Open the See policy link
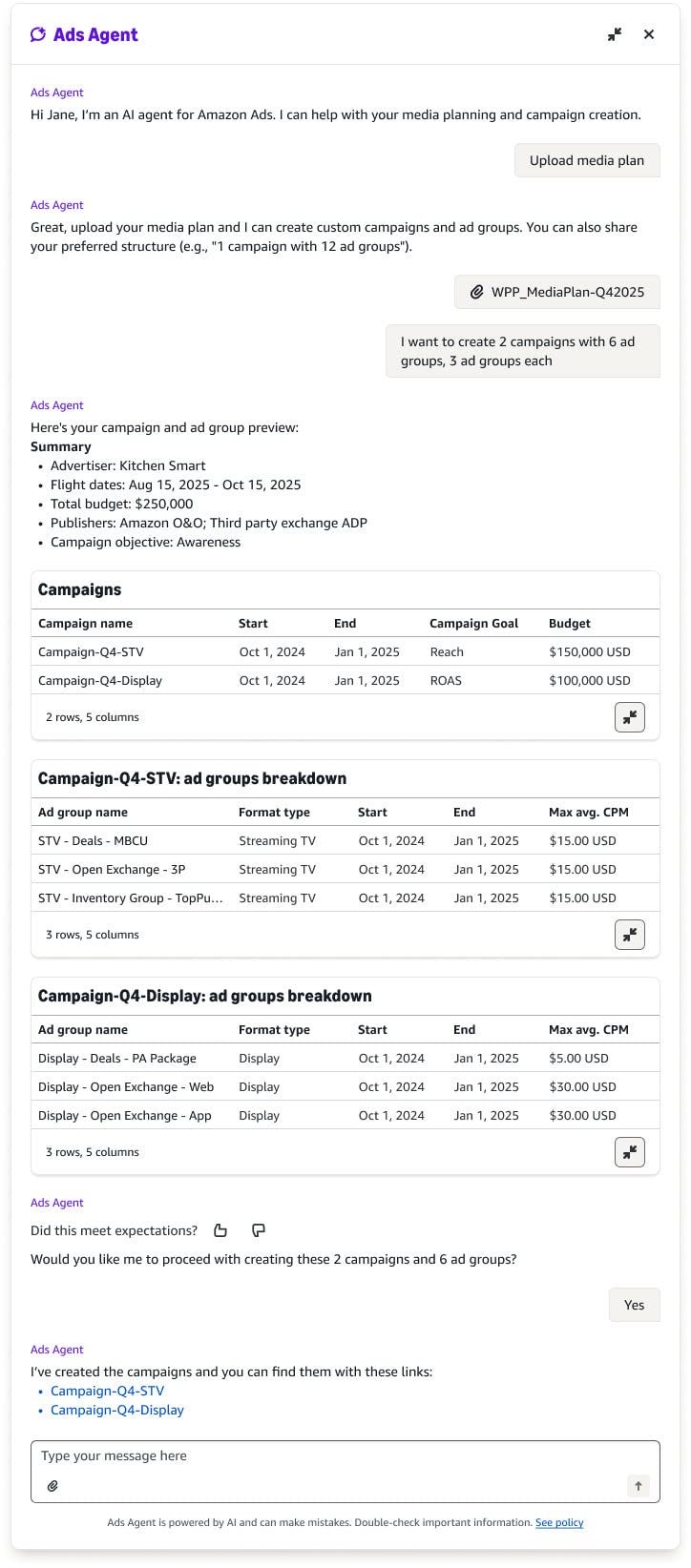The width and height of the screenshot is (691, 1568). 559,1522
